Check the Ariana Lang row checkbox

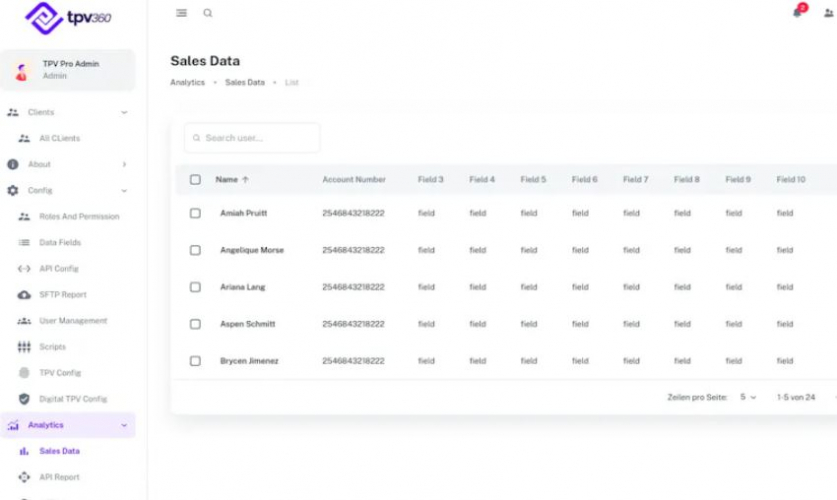click(195, 287)
